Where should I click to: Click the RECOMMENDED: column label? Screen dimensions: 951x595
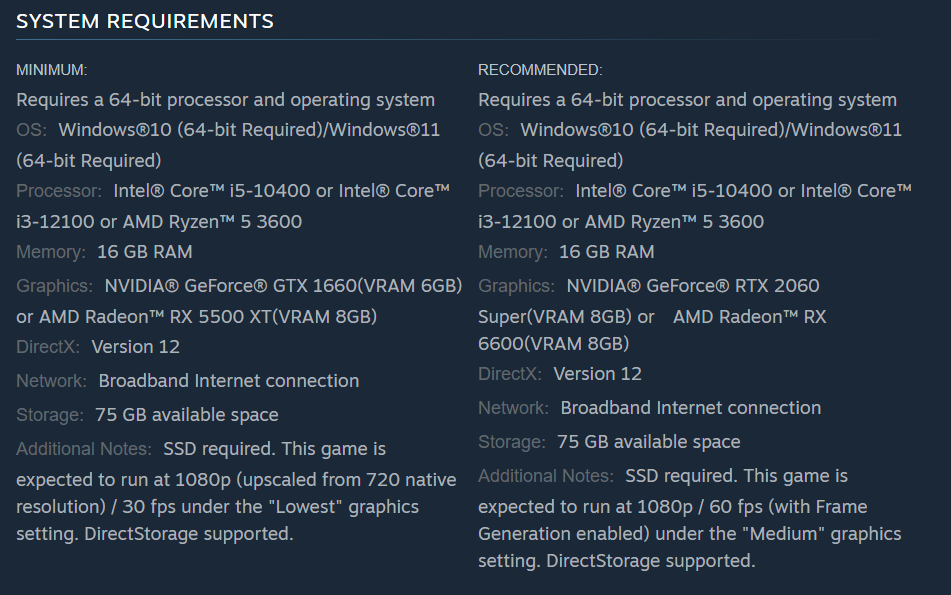click(x=540, y=70)
